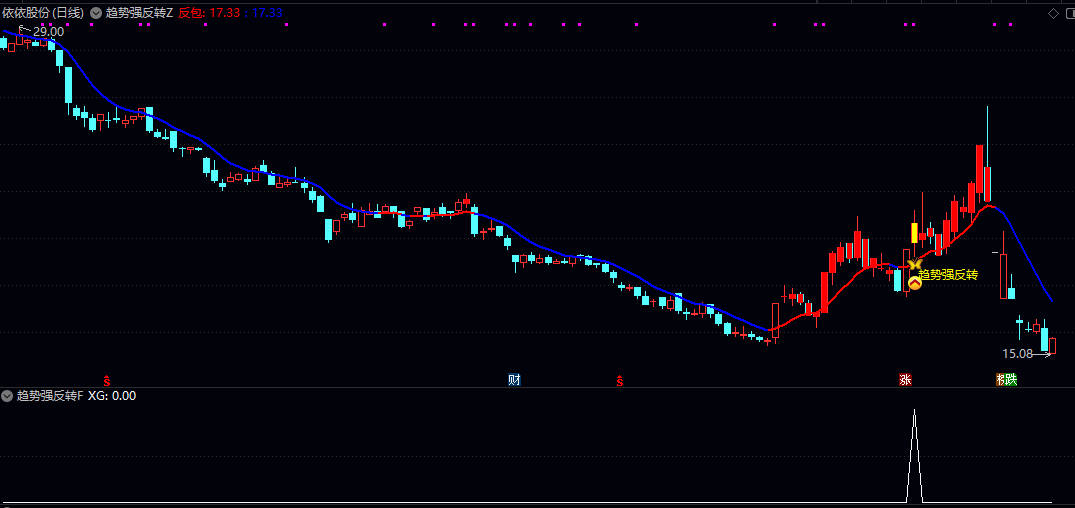
Task: Click the 29.00 high price label
Action: [x=48, y=32]
